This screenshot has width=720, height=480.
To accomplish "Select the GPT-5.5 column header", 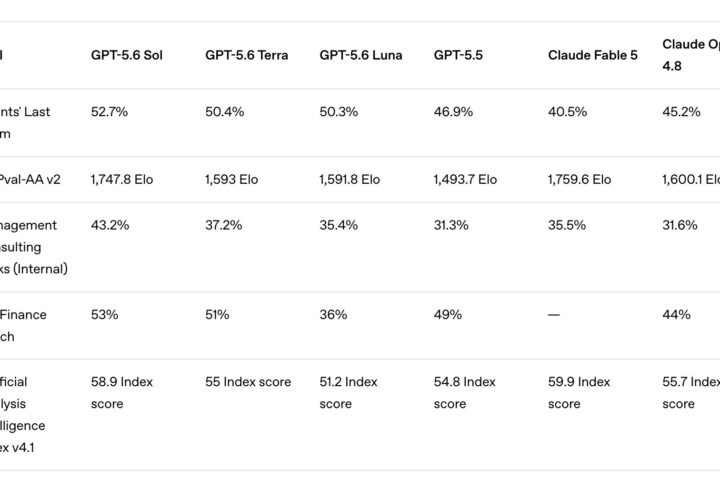I will click(x=458, y=55).
